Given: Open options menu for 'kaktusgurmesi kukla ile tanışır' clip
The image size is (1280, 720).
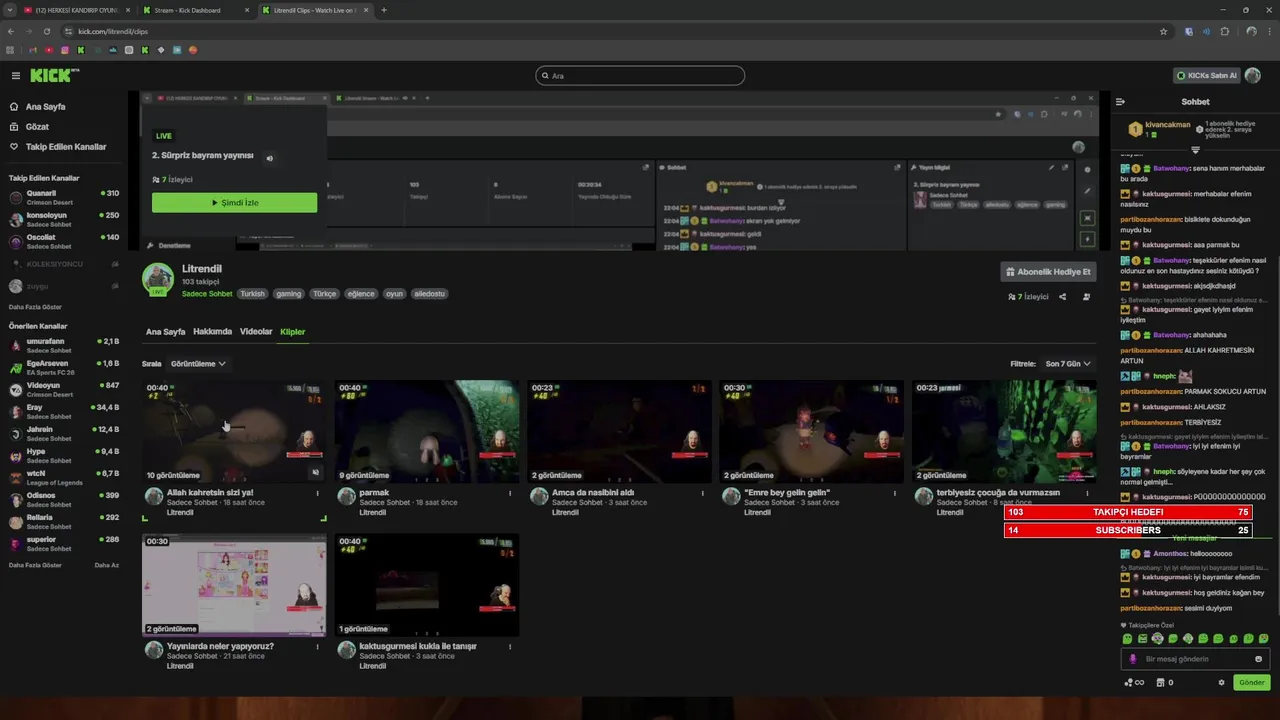Looking at the screenshot, I should click(x=510, y=647).
